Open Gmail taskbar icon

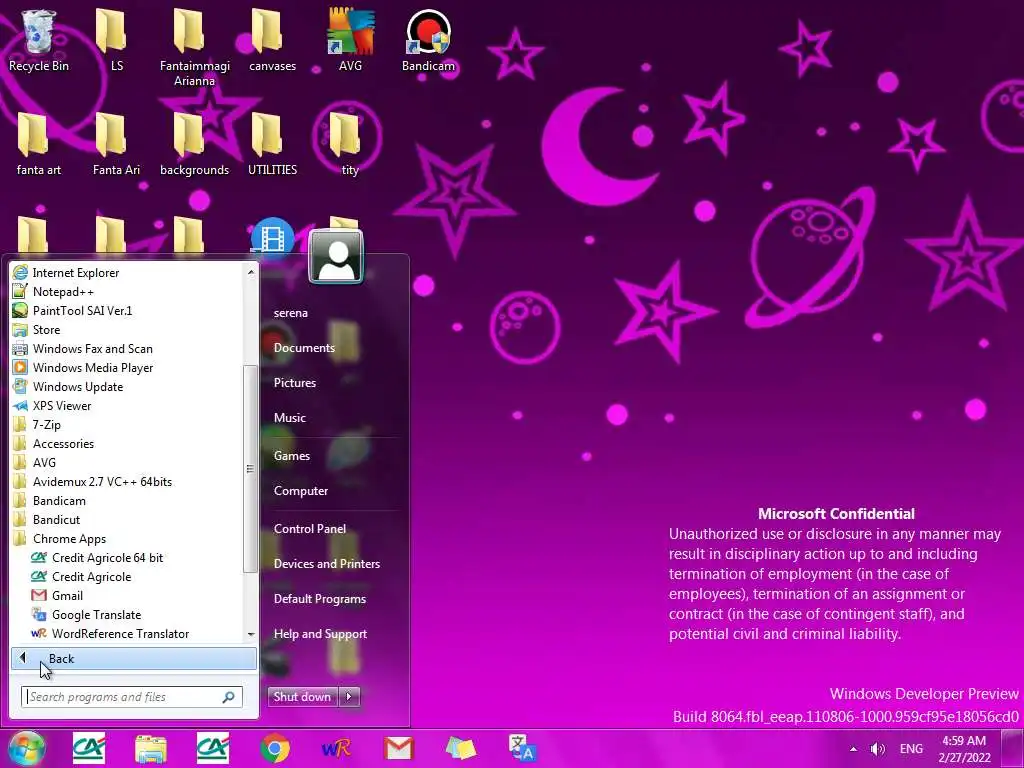click(399, 749)
